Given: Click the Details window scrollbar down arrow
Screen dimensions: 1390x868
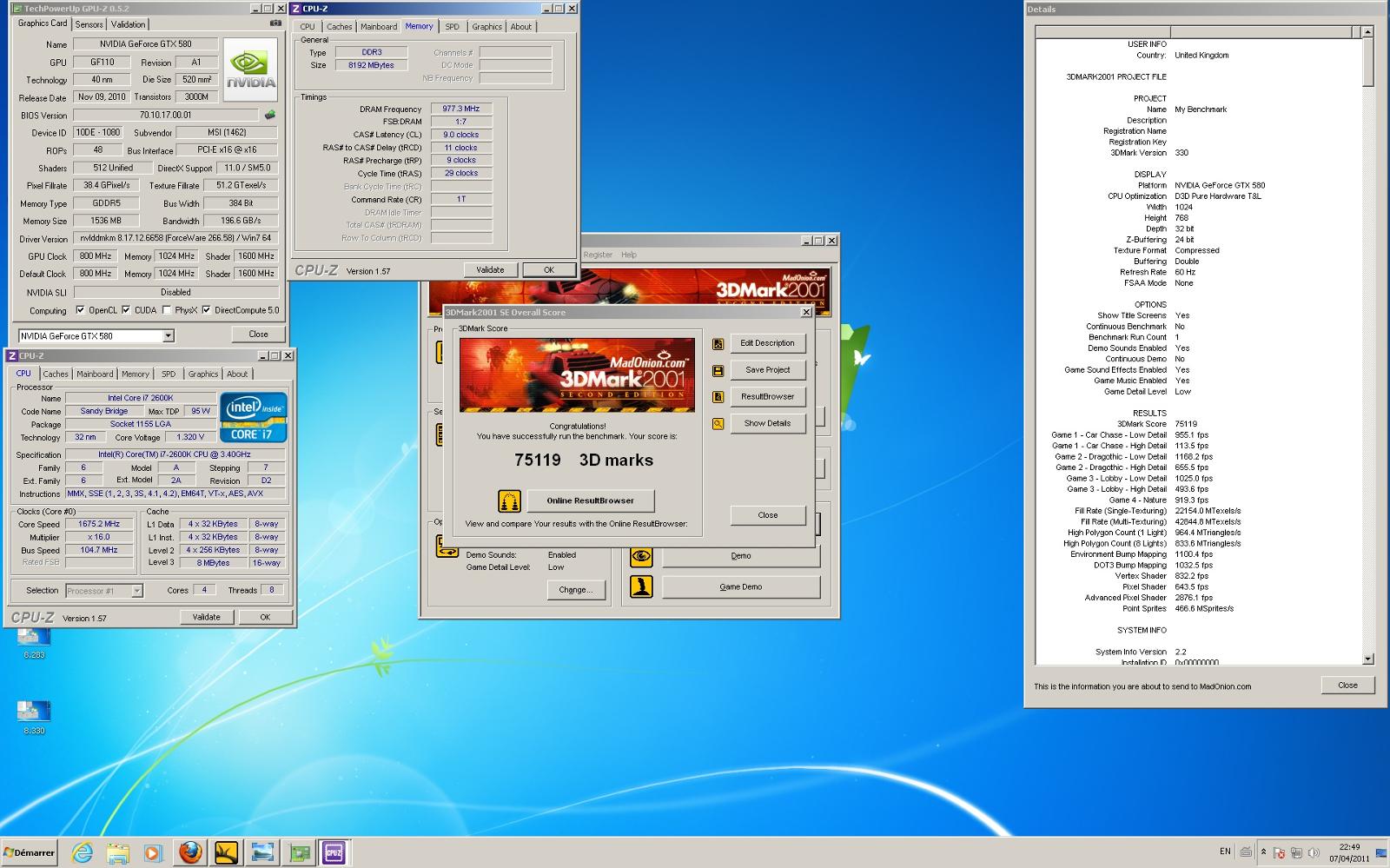Looking at the screenshot, I should click(1368, 659).
